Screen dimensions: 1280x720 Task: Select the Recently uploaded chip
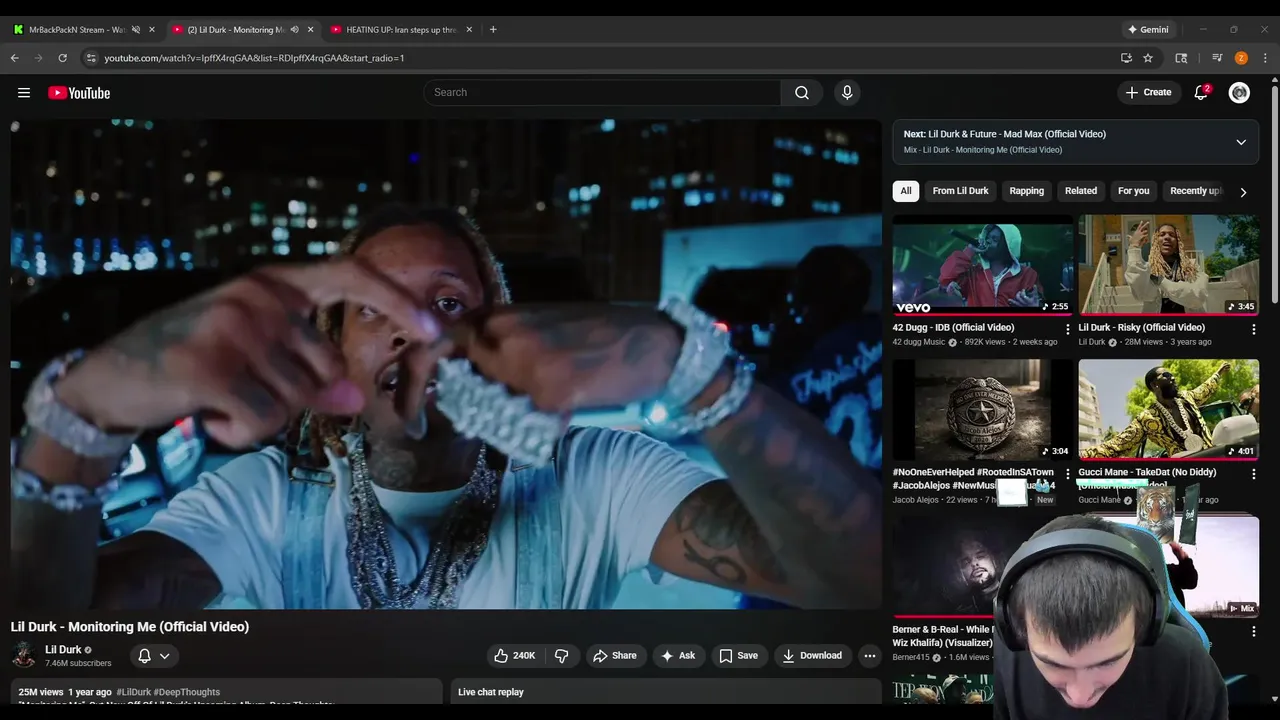1195,191
